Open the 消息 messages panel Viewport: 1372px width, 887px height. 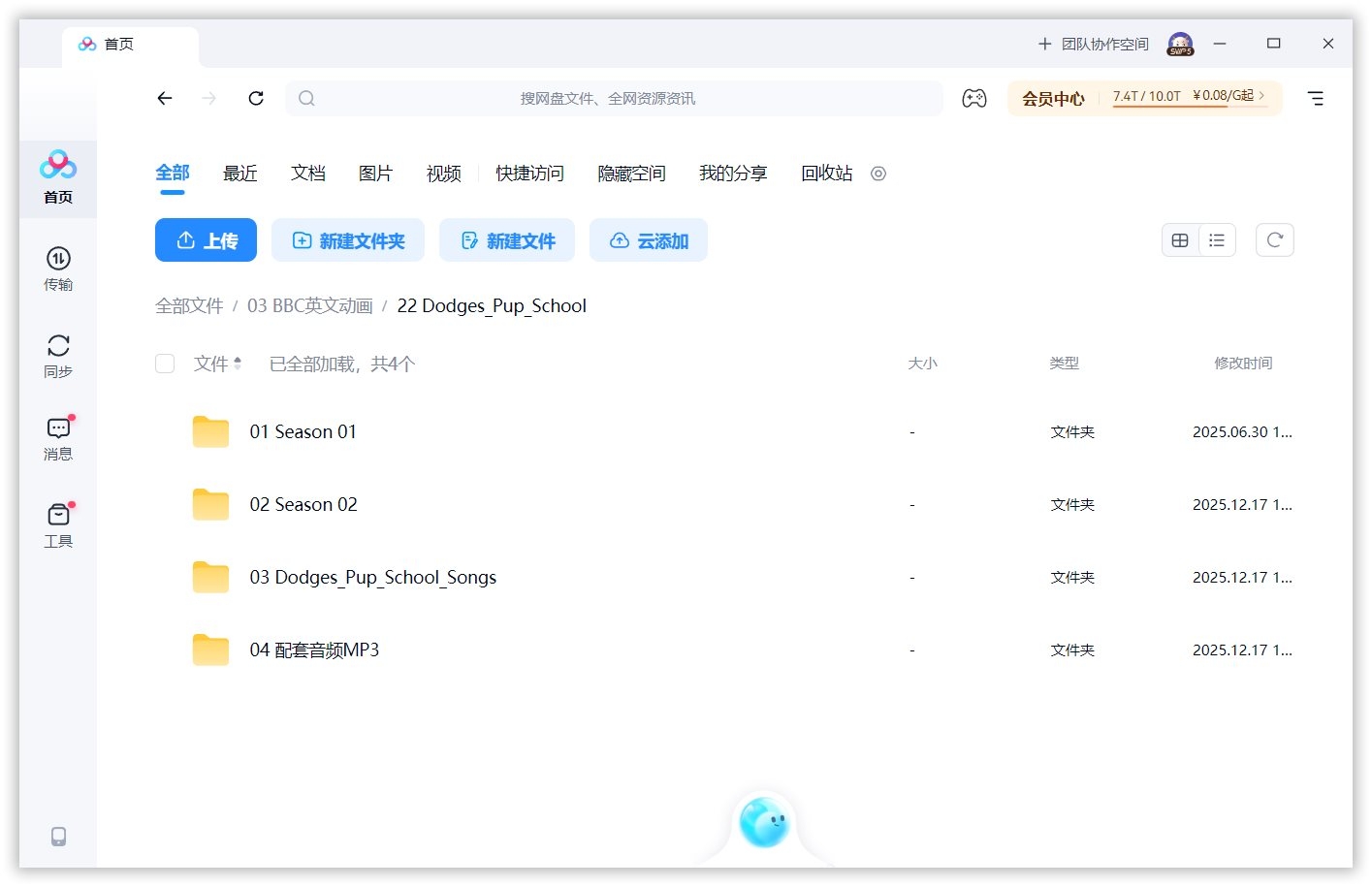pos(58,436)
